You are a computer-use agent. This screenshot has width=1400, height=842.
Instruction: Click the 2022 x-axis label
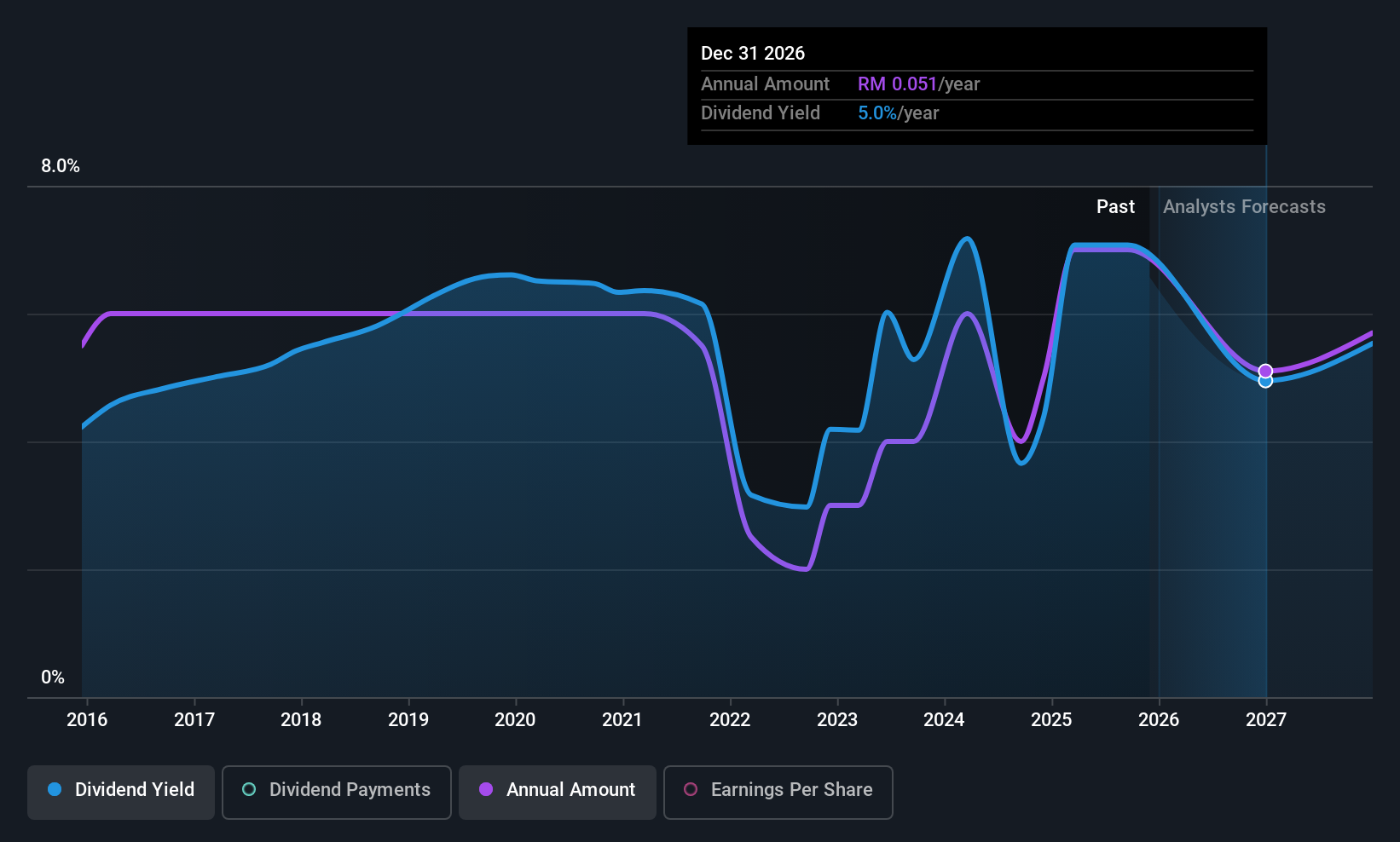coord(730,720)
